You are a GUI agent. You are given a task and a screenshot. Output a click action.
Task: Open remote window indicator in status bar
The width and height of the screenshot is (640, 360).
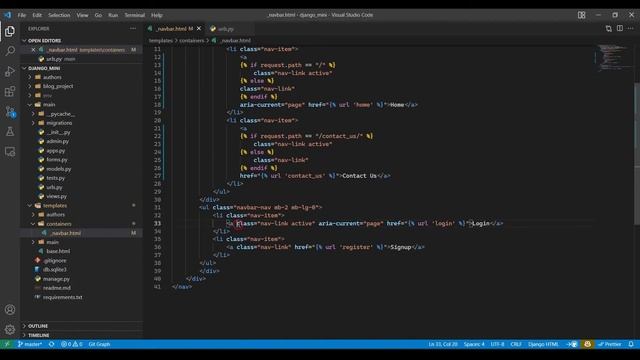(x=7, y=344)
